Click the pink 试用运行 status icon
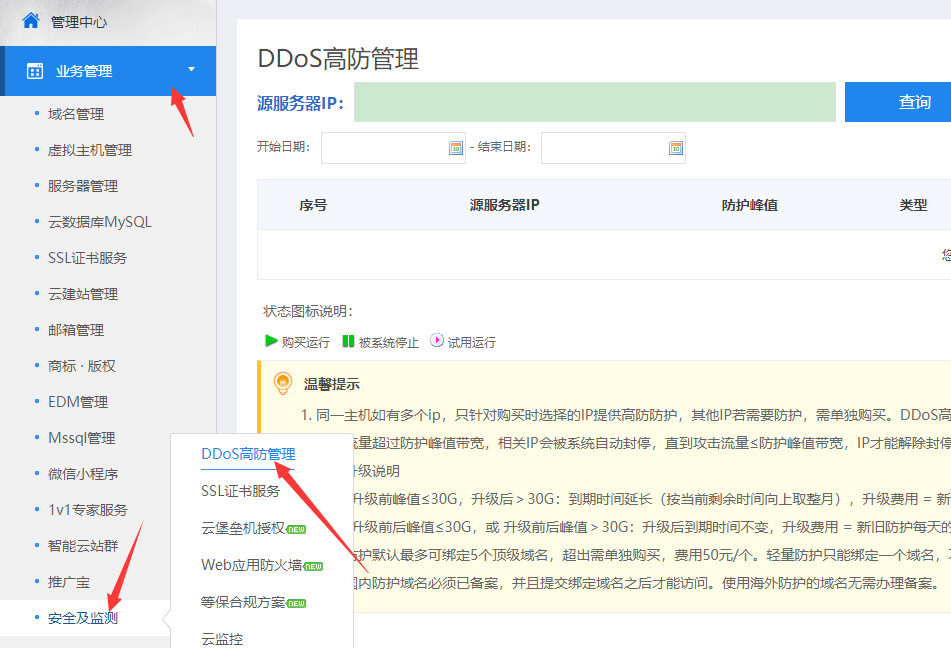Screen dimensions: 951x648 click(437, 341)
